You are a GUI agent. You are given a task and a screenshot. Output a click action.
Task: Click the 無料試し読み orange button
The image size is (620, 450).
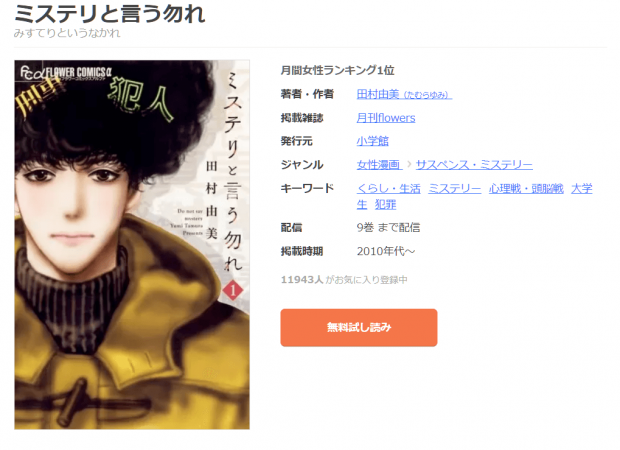click(x=359, y=327)
